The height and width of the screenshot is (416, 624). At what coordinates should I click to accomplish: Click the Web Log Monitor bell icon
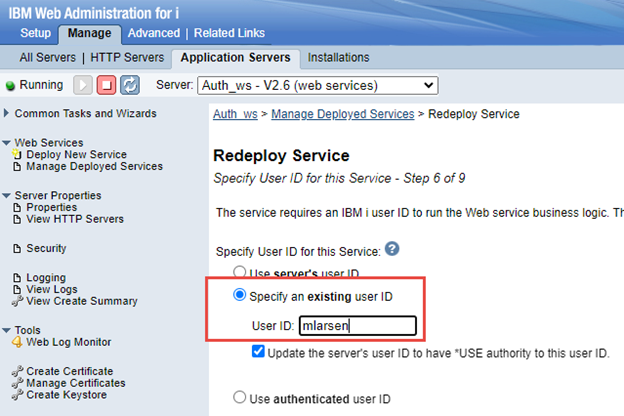pyautogui.click(x=17, y=342)
